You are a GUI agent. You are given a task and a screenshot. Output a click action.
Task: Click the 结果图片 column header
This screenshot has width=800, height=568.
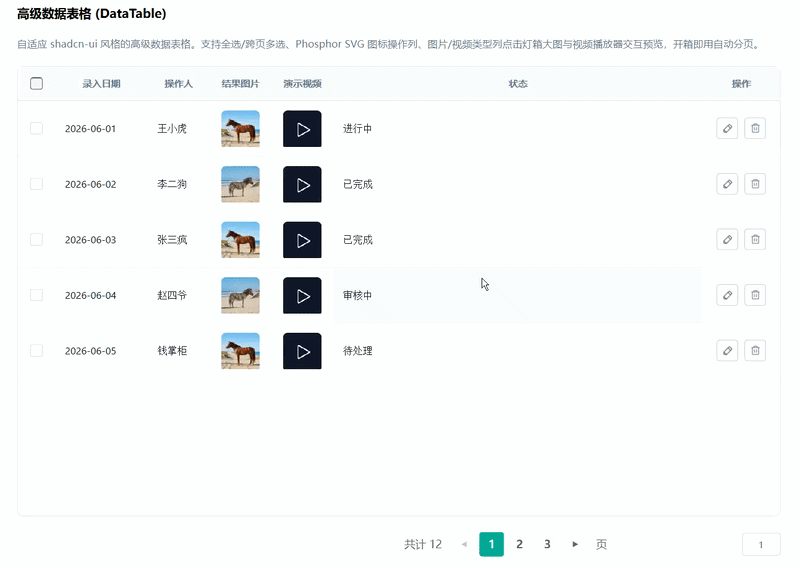[240, 84]
